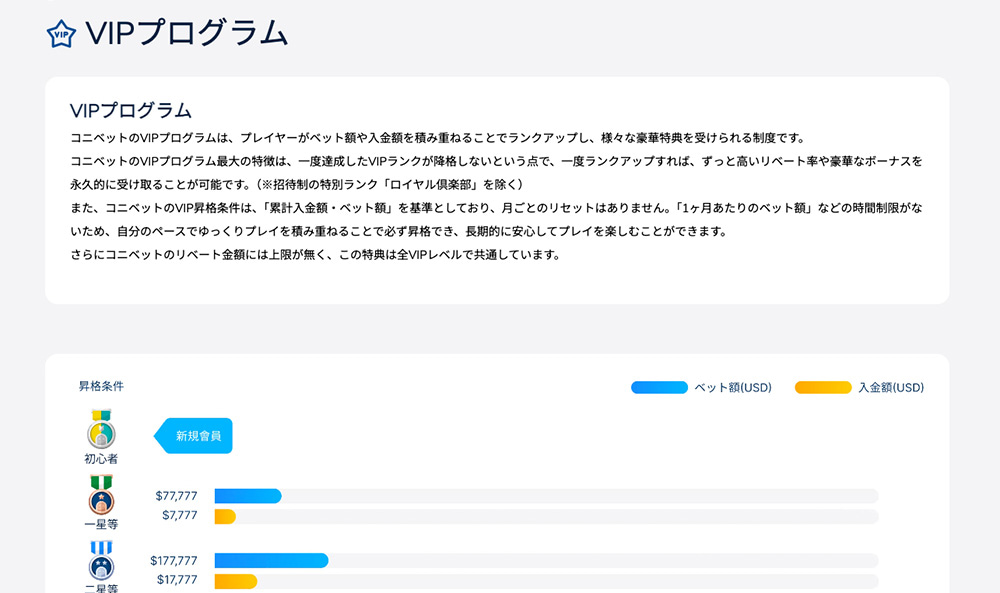This screenshot has width=1000, height=593.
Task: Click the $7,777 orange deposit progress bar
Action: [x=225, y=516]
